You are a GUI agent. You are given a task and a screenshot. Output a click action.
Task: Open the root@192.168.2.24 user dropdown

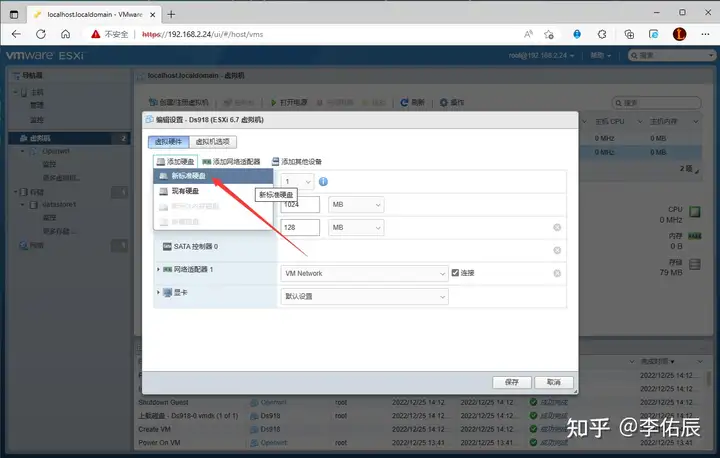[541, 56]
